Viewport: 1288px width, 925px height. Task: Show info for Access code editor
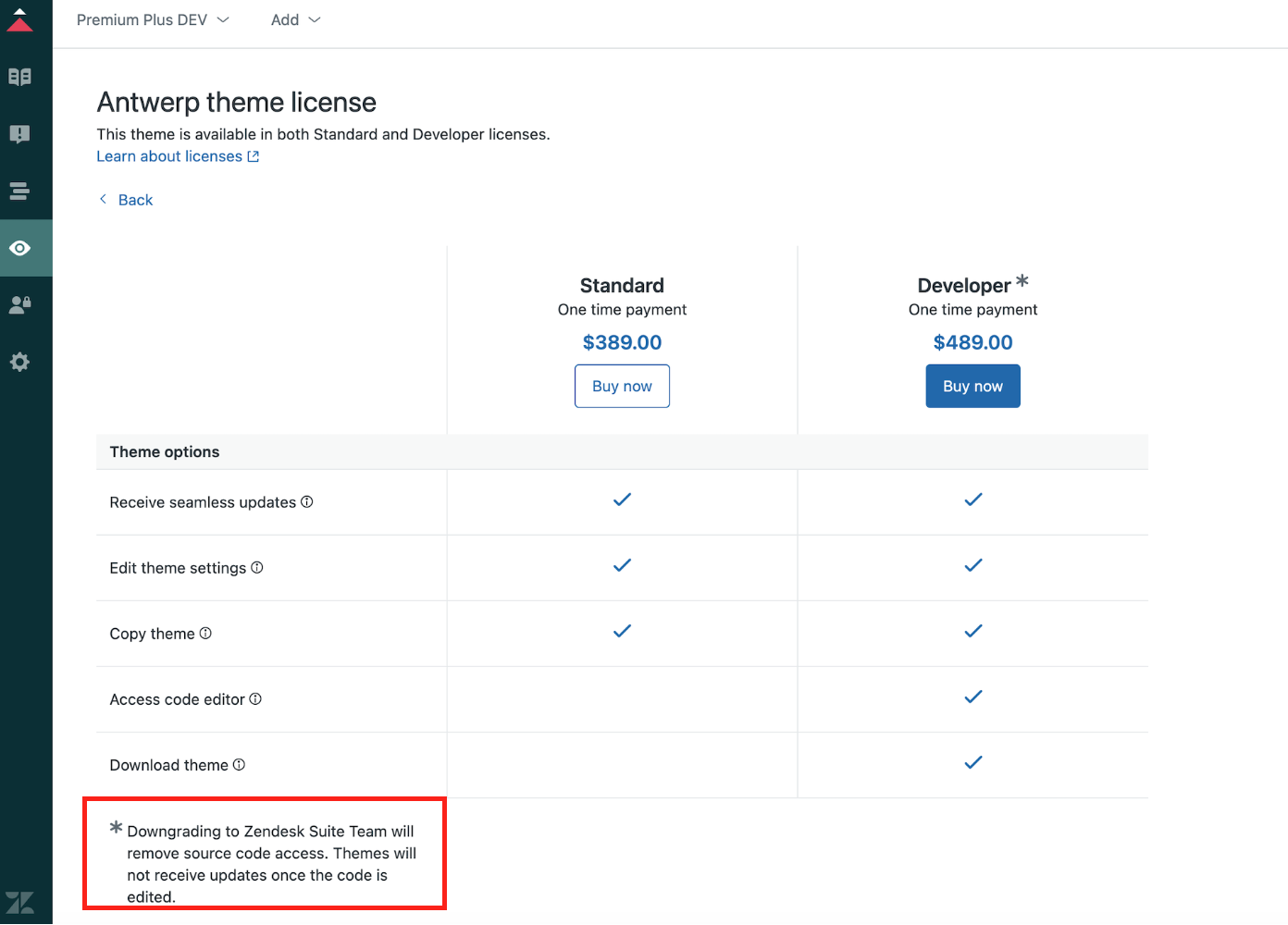click(255, 699)
